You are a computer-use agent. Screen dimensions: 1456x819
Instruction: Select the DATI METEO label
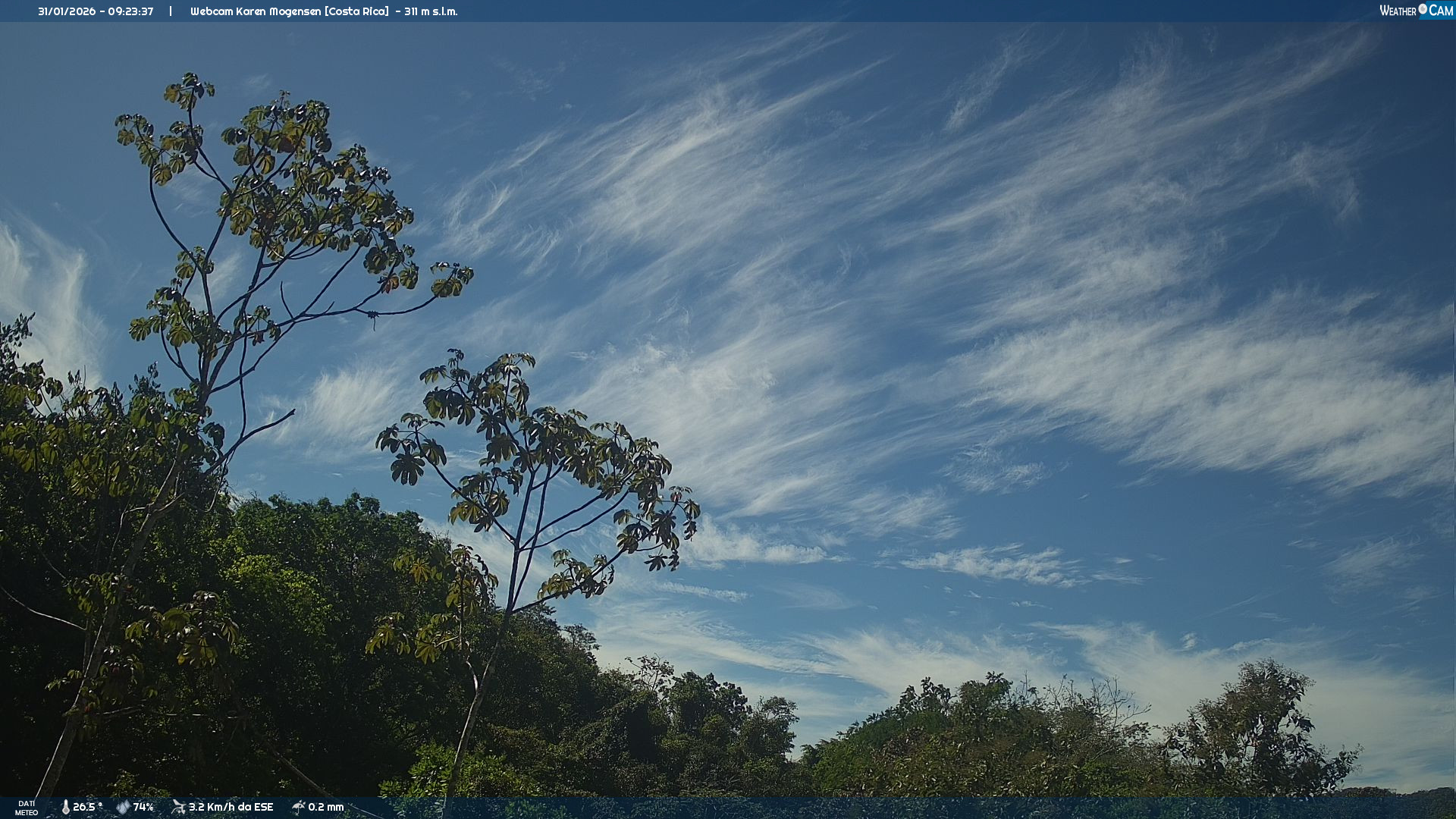tap(27, 808)
